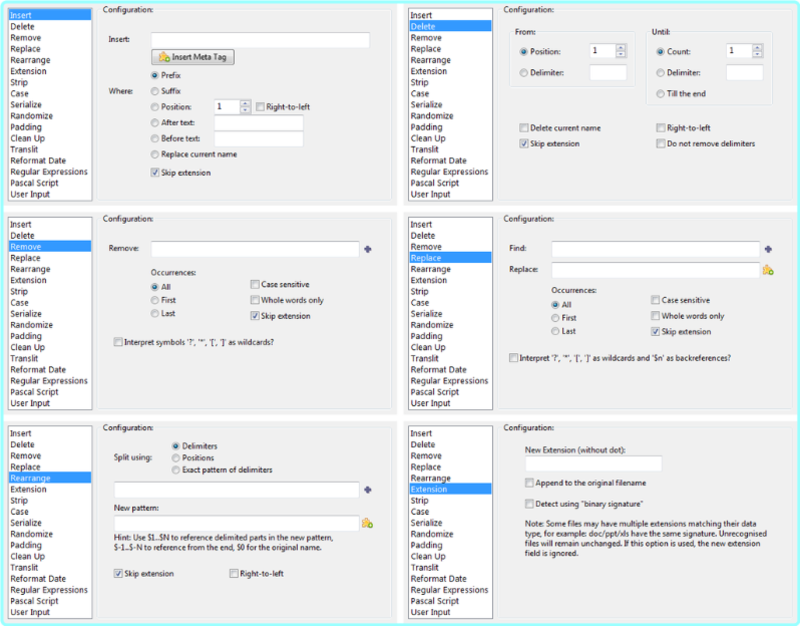Click the Insert Meta Tag button
The image size is (800, 626).
(x=193, y=57)
